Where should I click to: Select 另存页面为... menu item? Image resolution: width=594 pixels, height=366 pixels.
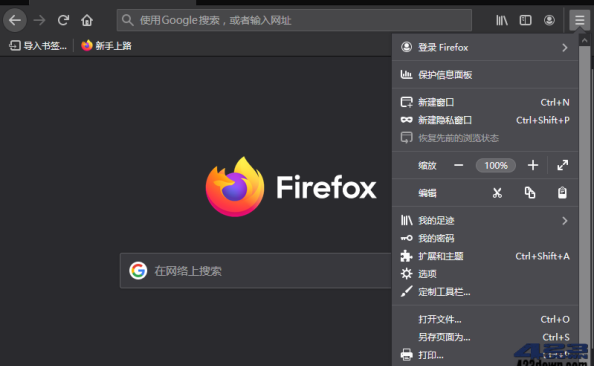(x=485, y=337)
